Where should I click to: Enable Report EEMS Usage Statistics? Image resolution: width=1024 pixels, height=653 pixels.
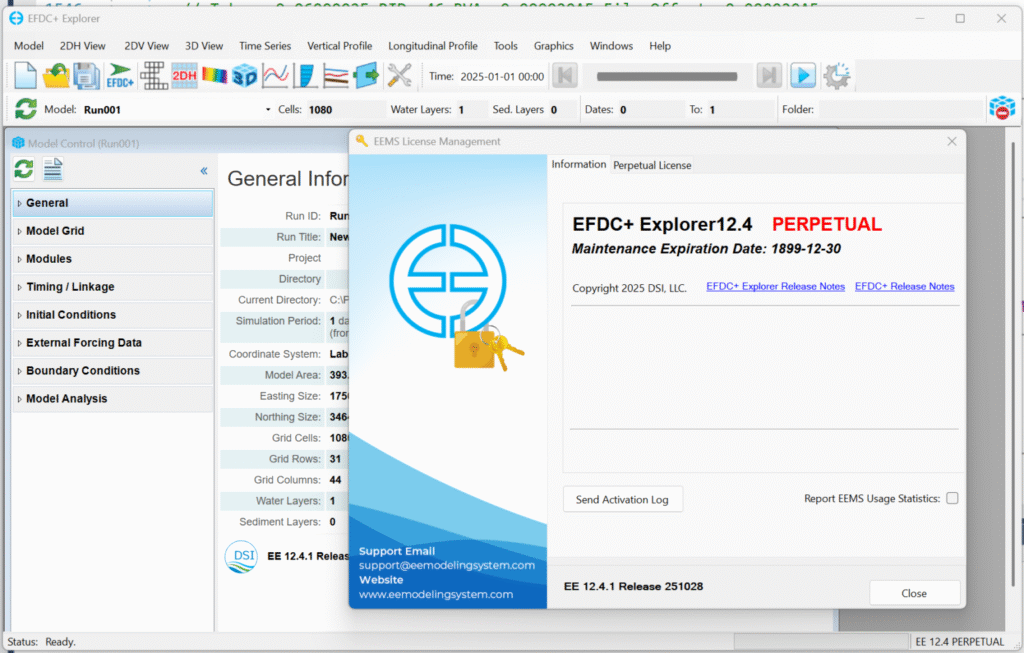(951, 498)
